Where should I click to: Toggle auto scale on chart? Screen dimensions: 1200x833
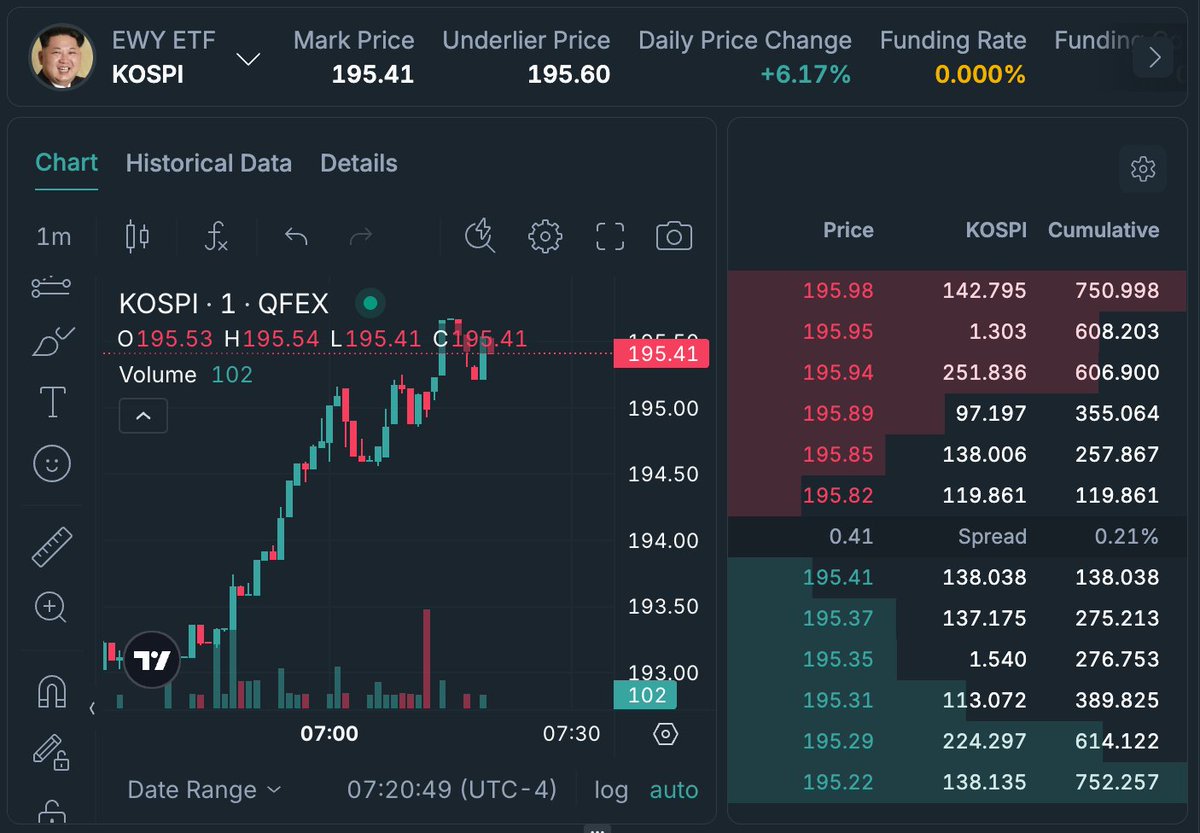(x=674, y=790)
